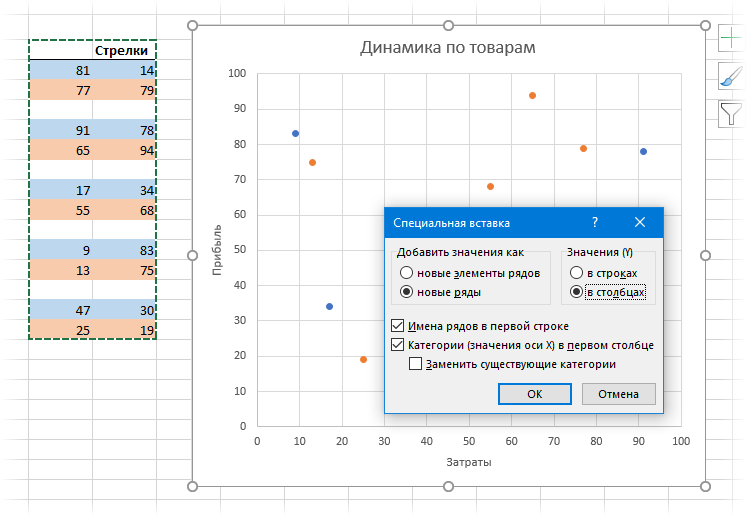
Task: Enable 'Заменить существующие категории' checkbox
Action: (513, 364)
